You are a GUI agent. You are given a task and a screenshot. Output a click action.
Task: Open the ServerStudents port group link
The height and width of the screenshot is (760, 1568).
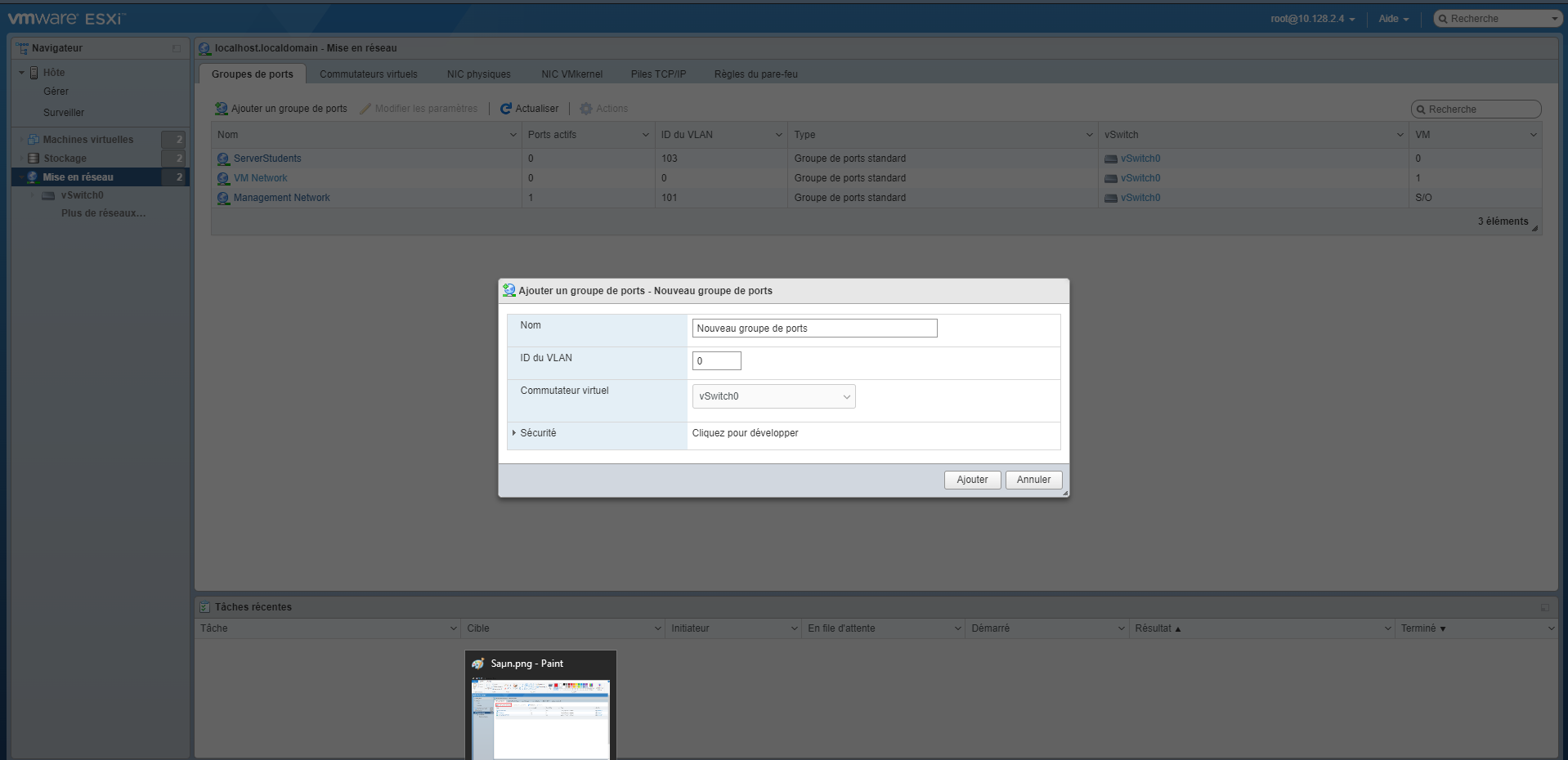tap(267, 159)
